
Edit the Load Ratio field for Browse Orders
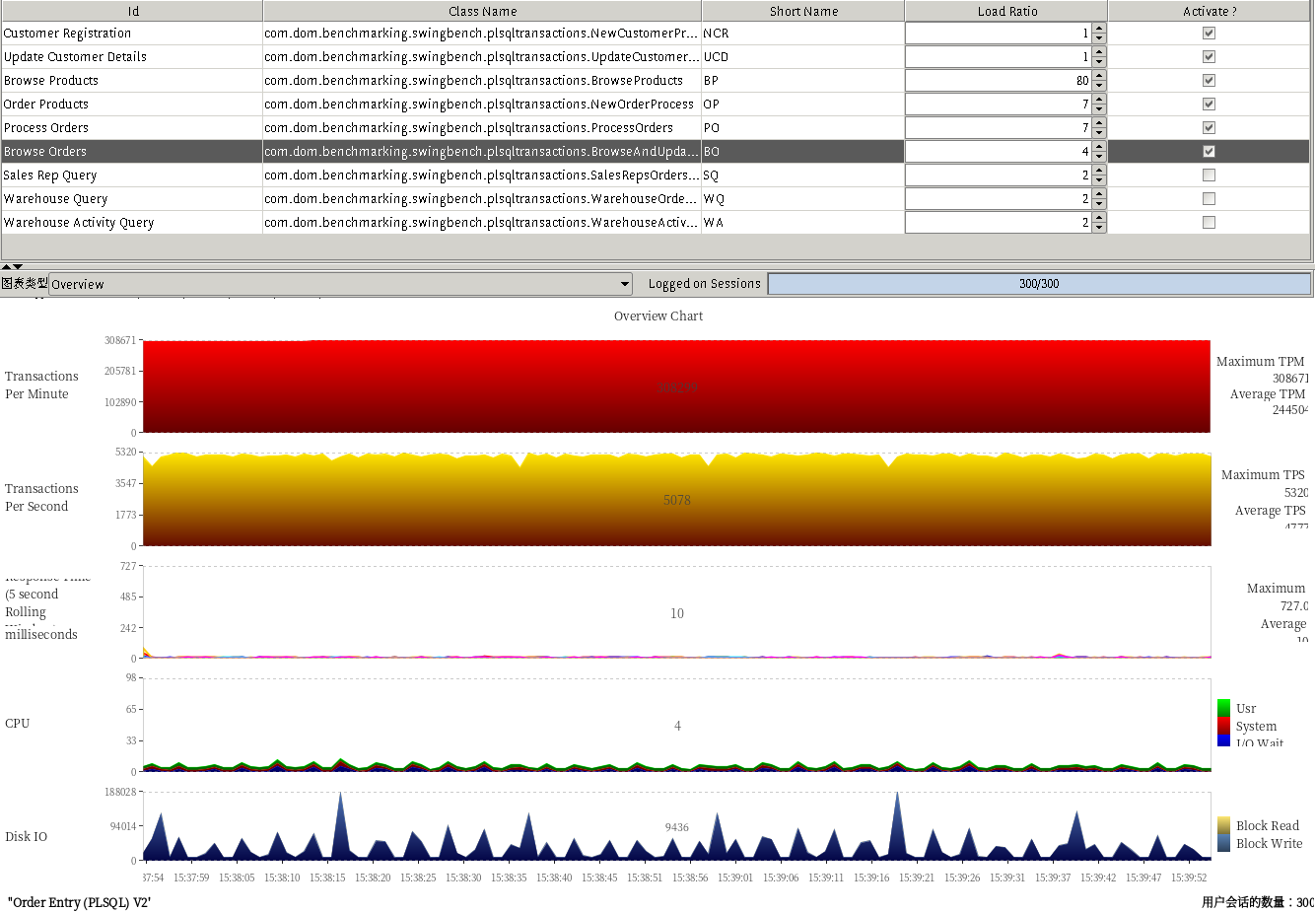(998, 151)
